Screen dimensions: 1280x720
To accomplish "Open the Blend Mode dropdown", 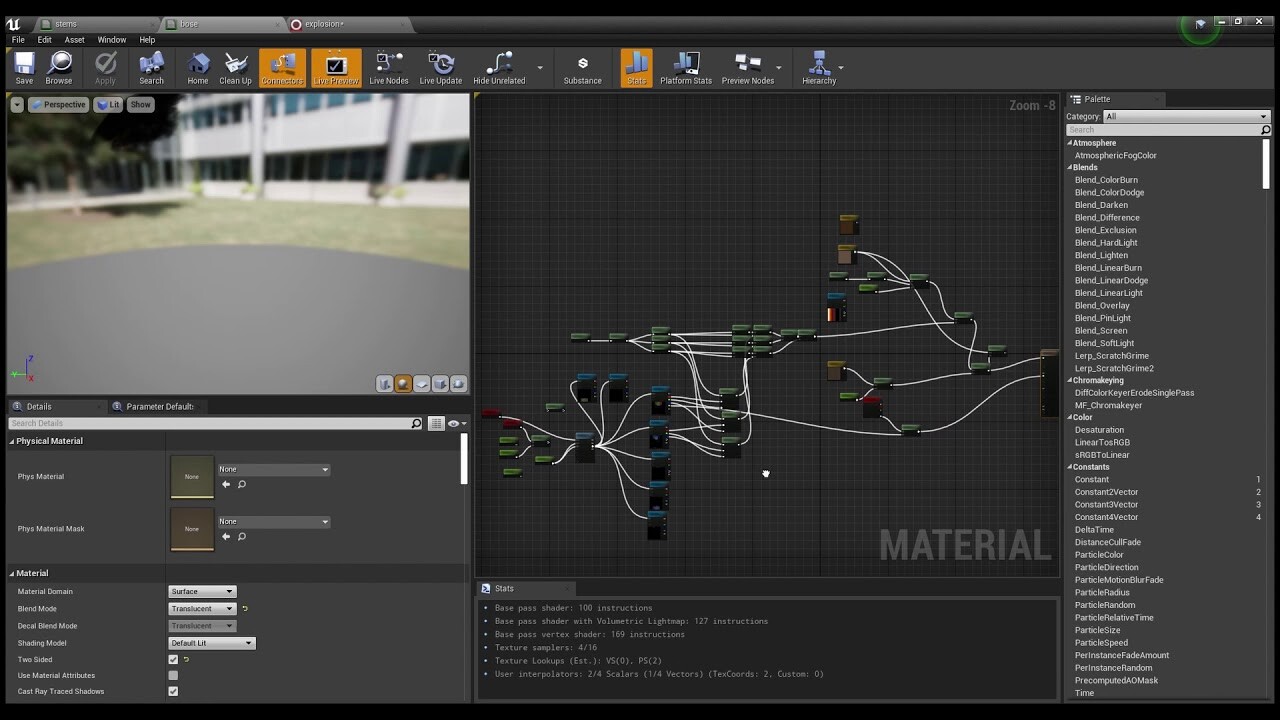I will [x=202, y=608].
